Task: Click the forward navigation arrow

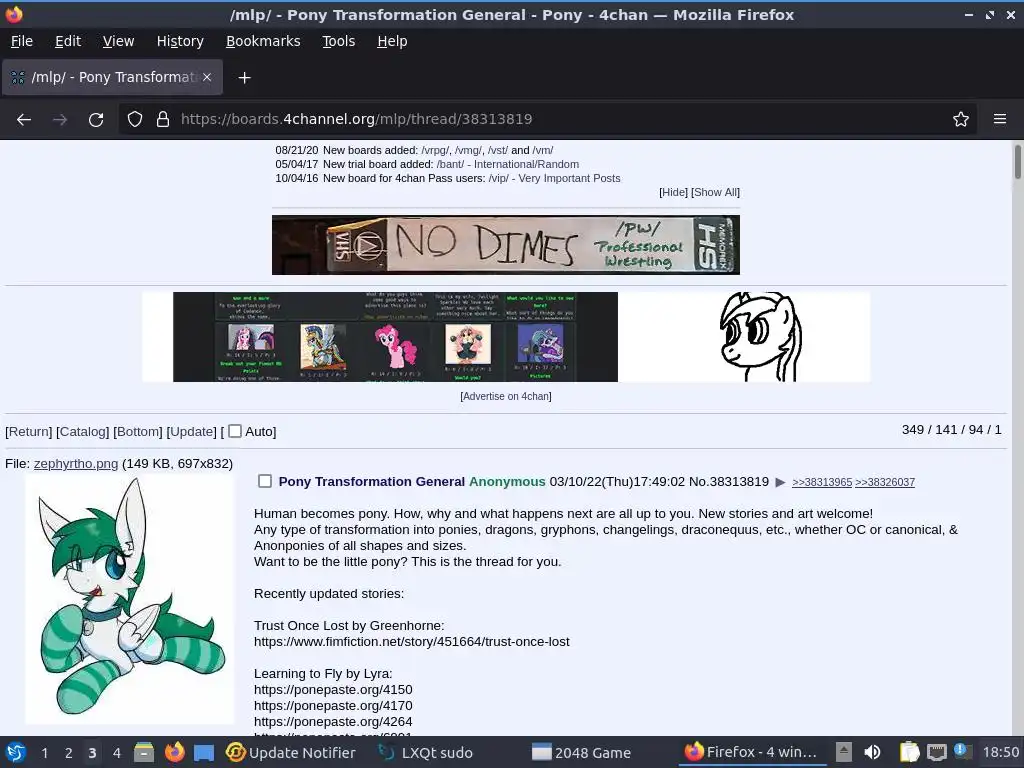Action: click(60, 120)
